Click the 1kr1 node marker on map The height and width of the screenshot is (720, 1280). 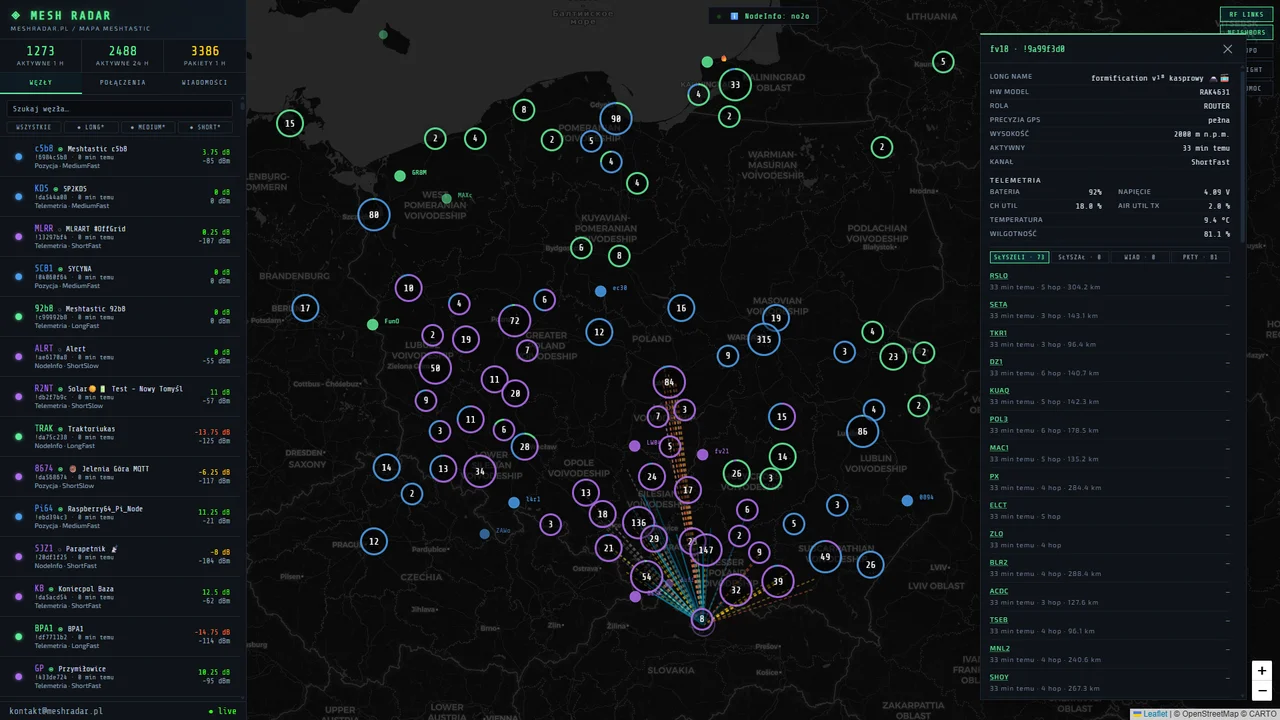pyautogui.click(x=514, y=502)
